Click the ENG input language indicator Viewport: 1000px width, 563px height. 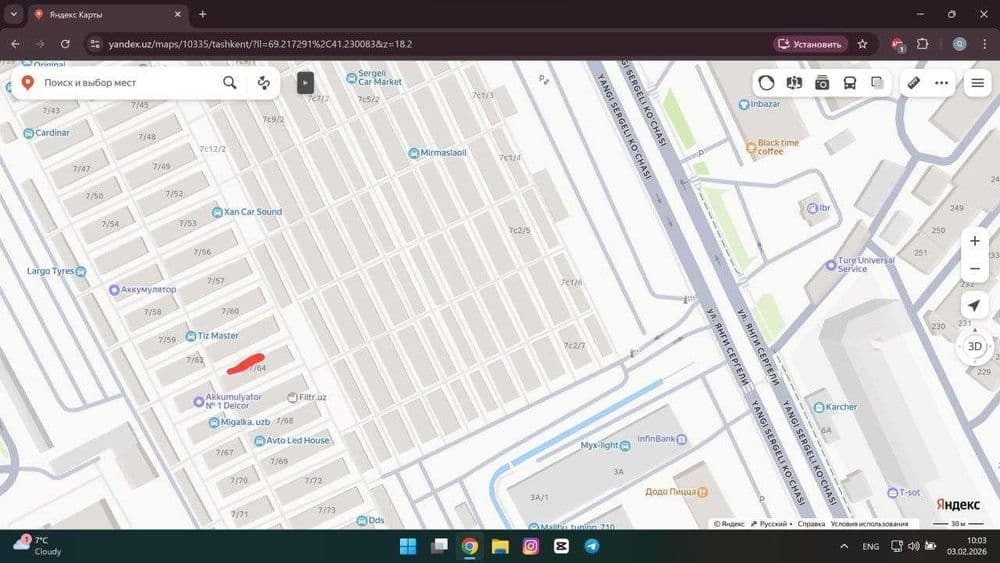tap(871, 546)
